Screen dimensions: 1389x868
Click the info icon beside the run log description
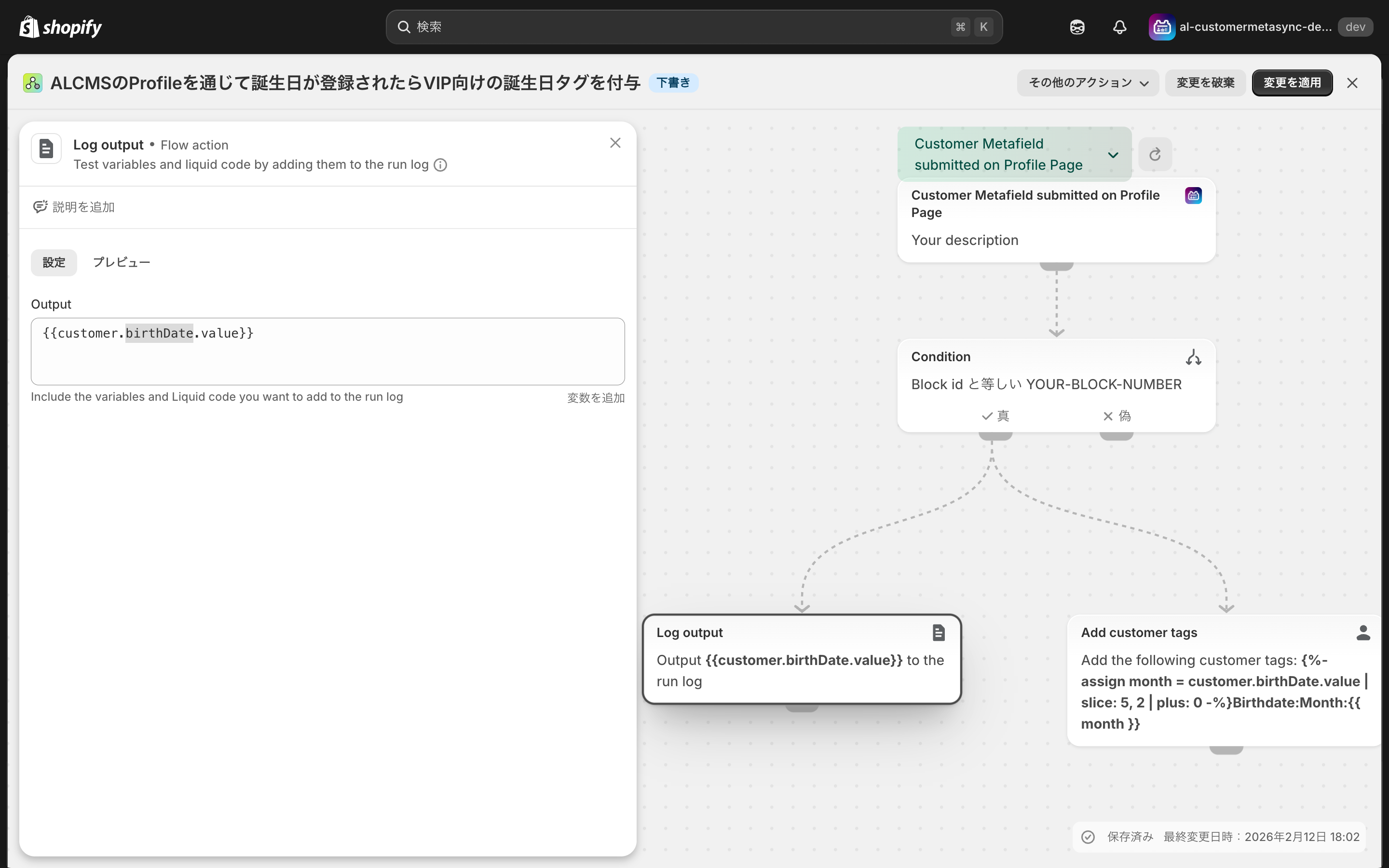tap(440, 165)
